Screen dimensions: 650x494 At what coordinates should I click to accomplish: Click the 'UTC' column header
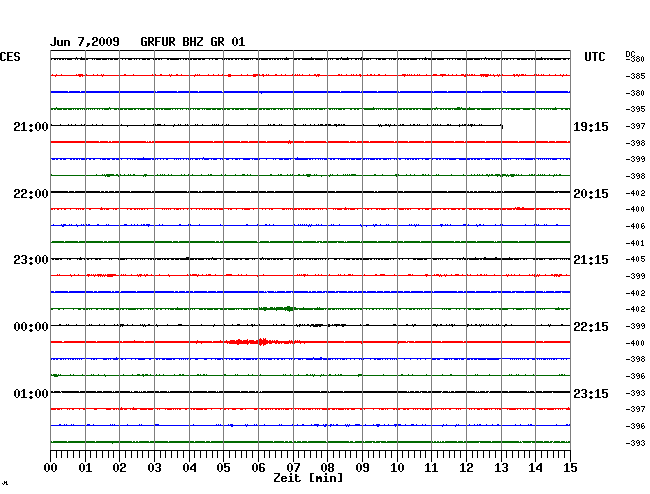[594, 57]
